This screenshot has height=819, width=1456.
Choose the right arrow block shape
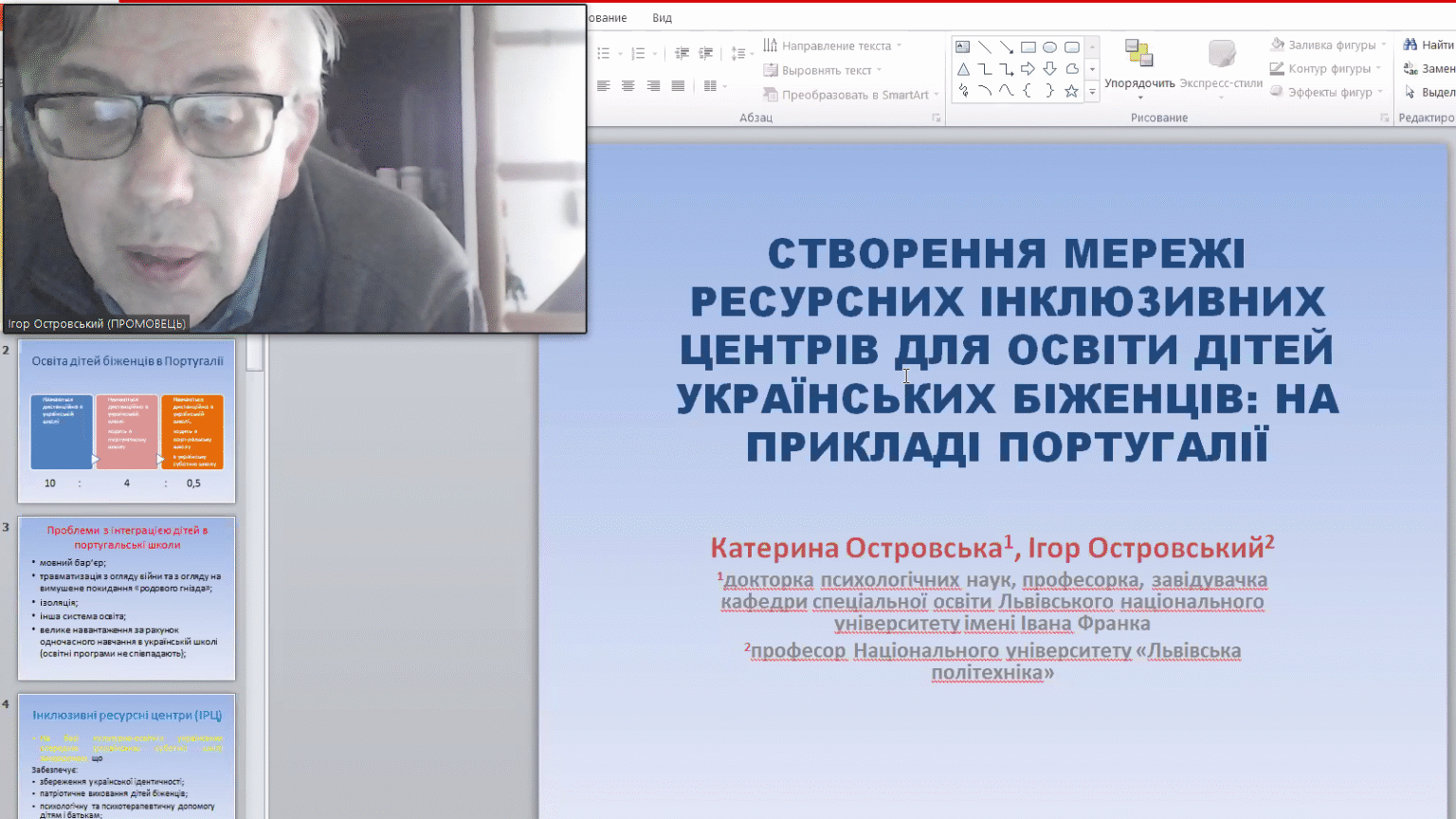point(1028,69)
